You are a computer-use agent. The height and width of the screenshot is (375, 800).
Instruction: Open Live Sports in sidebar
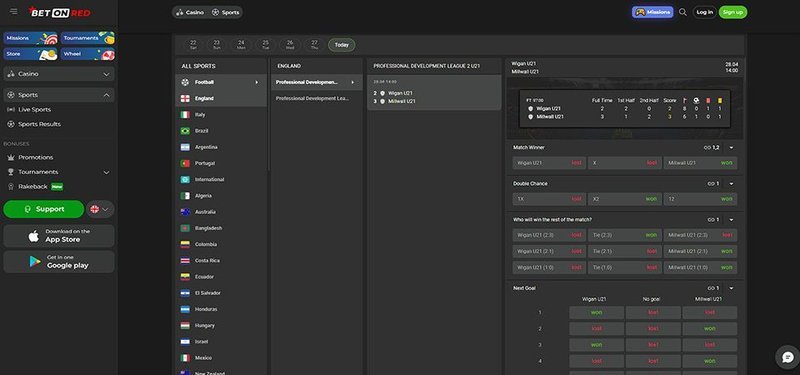coord(34,110)
